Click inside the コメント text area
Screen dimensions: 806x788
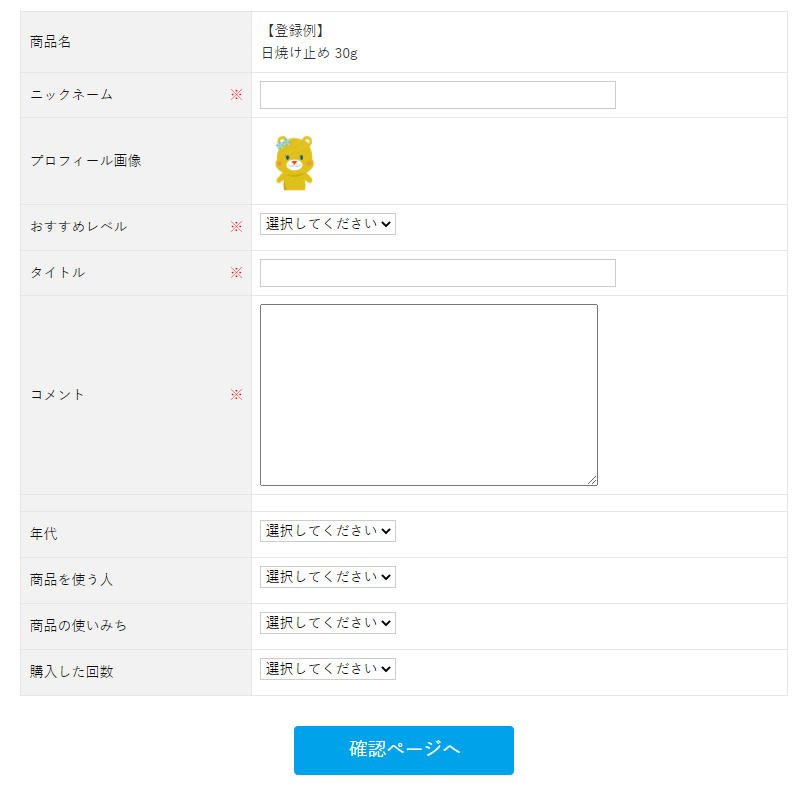click(428, 394)
